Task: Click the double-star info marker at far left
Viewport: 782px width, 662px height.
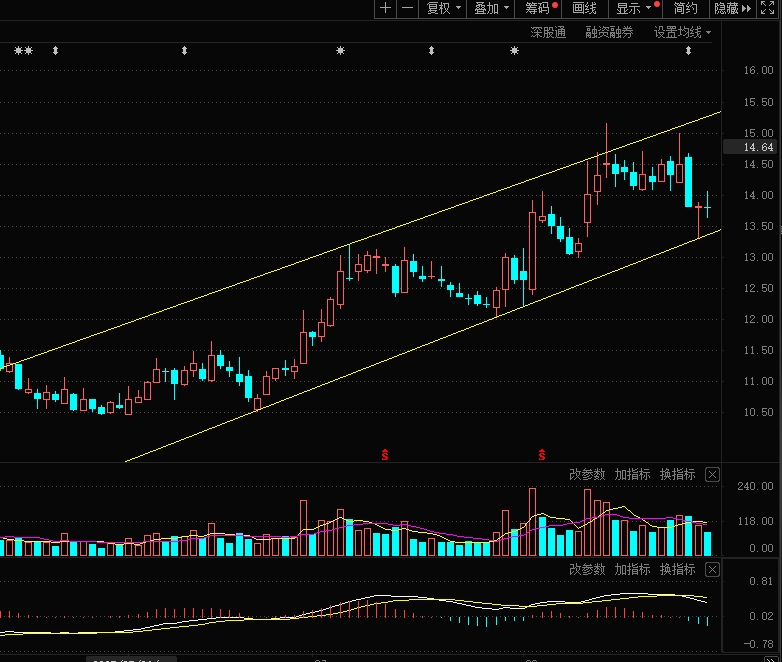Action: coord(23,50)
